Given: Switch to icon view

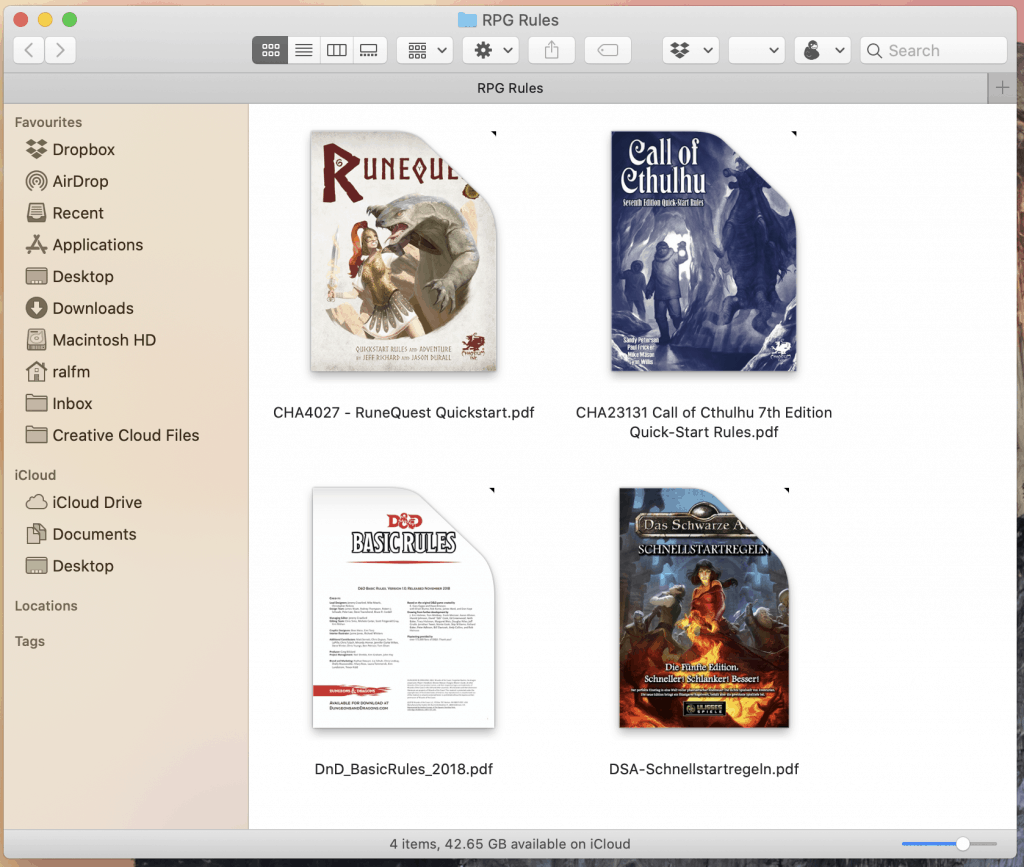Looking at the screenshot, I should tap(270, 50).
